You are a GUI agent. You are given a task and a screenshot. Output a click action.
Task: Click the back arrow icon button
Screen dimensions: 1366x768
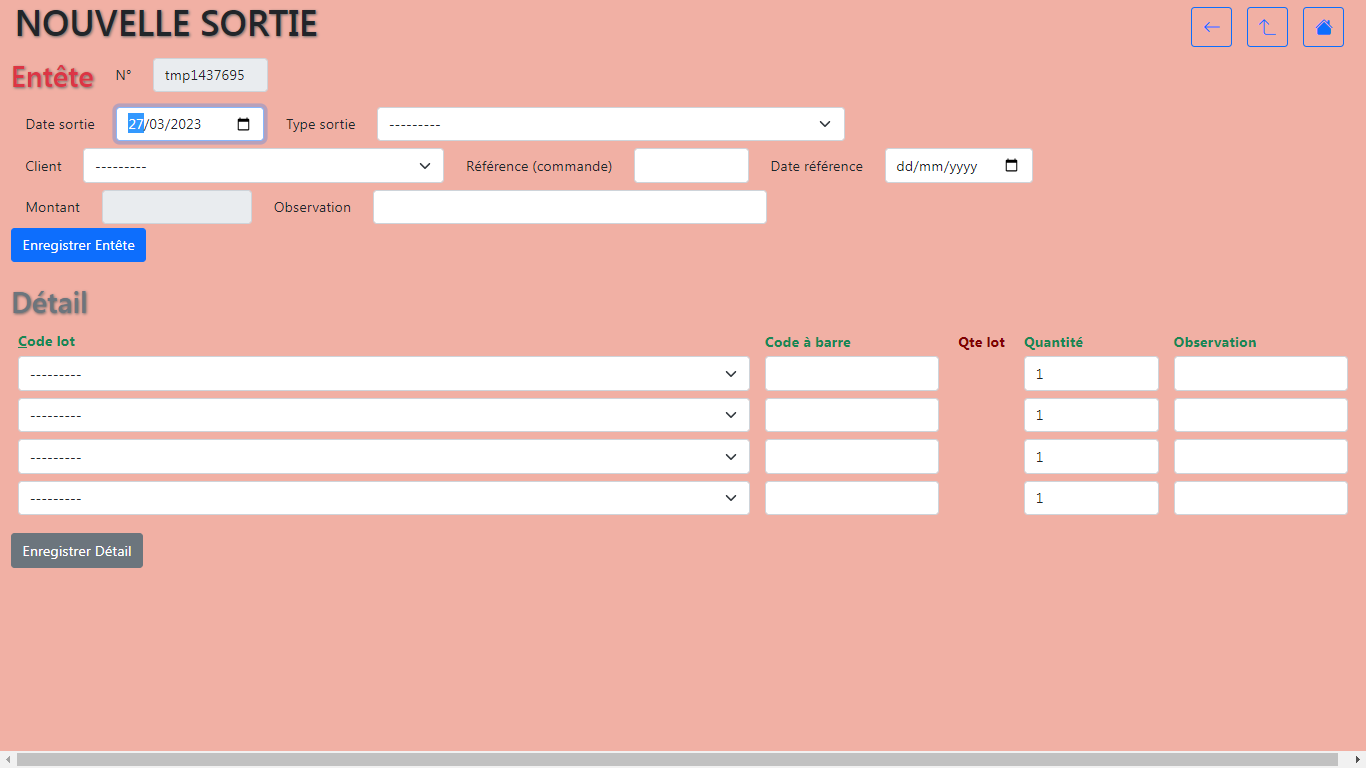tap(1211, 27)
